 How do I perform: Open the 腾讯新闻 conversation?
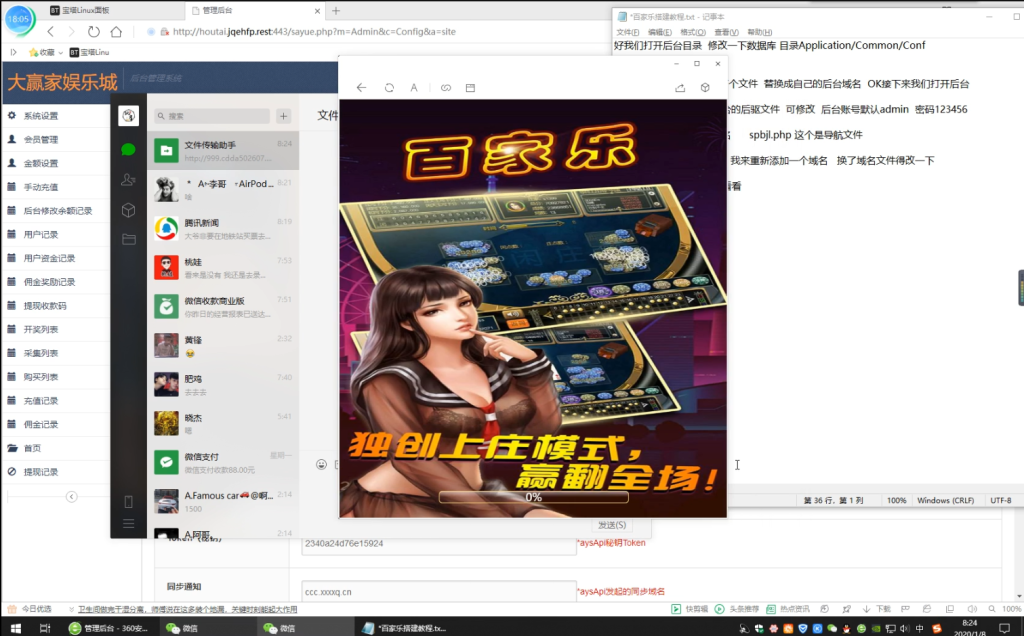pyautogui.click(x=223, y=229)
